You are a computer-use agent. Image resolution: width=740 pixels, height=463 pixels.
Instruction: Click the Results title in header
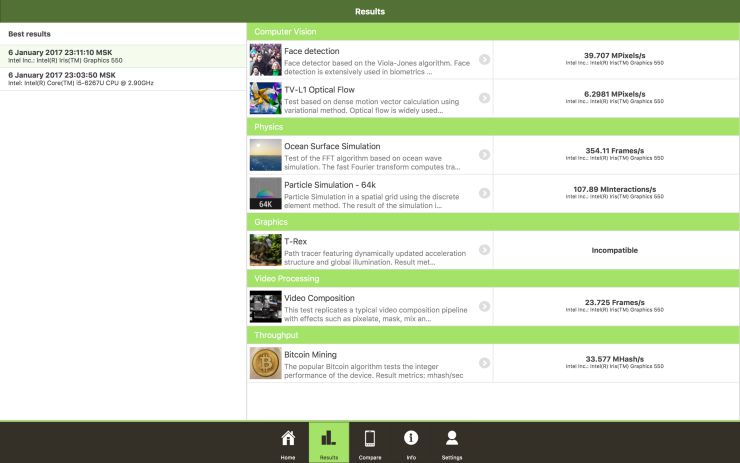[370, 11]
